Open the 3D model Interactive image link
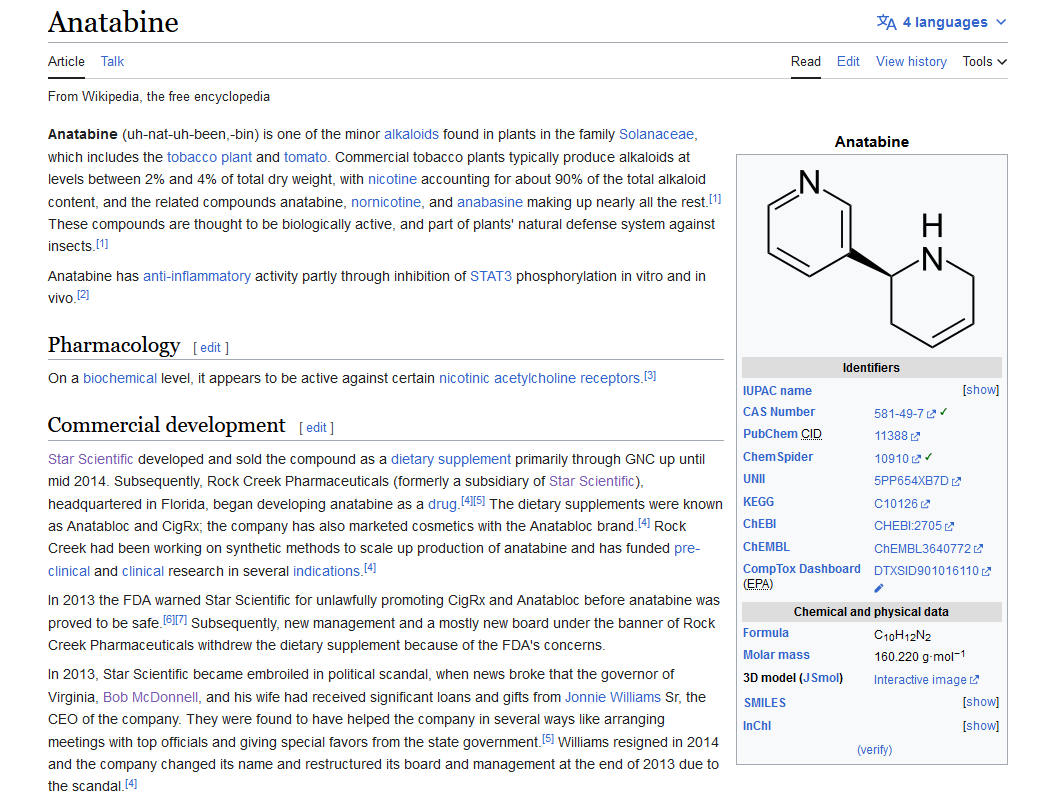The image size is (1044, 802). click(926, 680)
